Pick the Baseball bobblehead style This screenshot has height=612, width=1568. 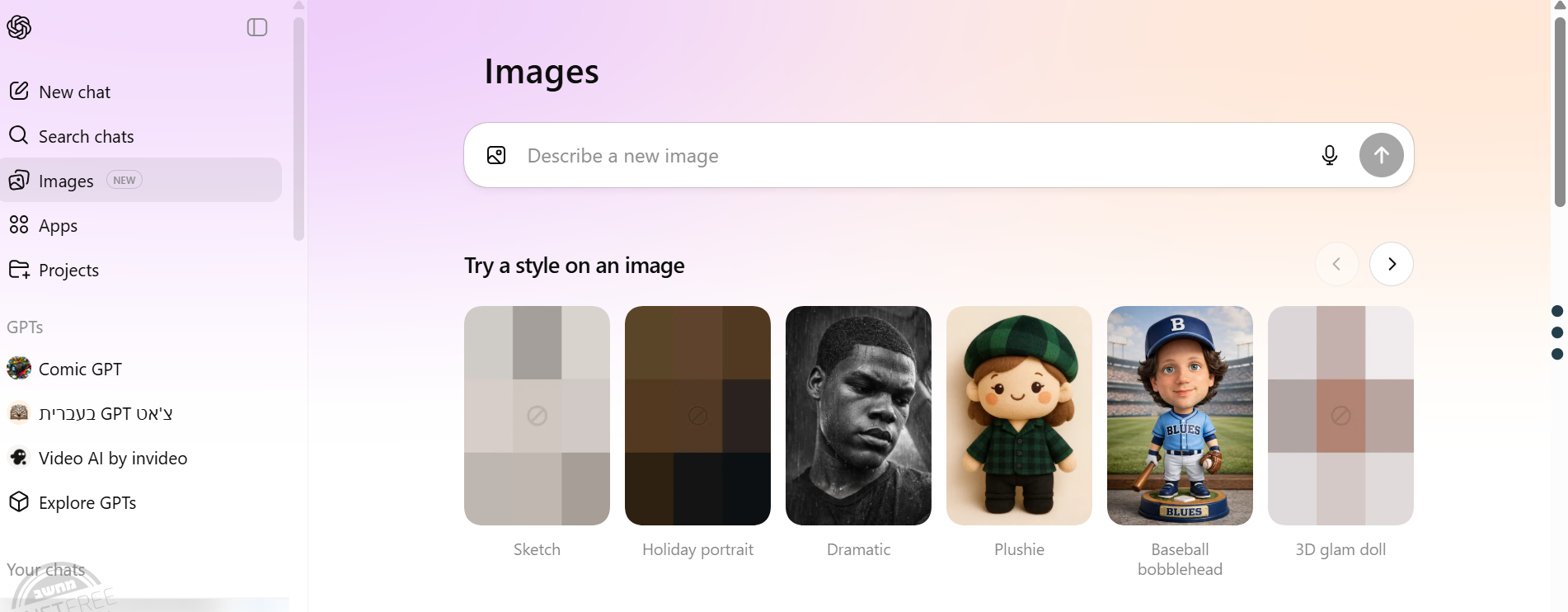1180,416
